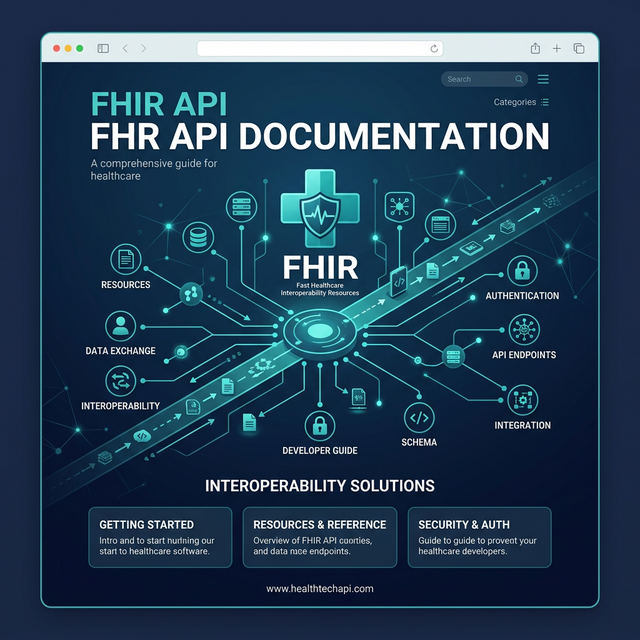Add a new tab with the plus icon
Viewport: 640px width, 640px height.
coord(556,49)
